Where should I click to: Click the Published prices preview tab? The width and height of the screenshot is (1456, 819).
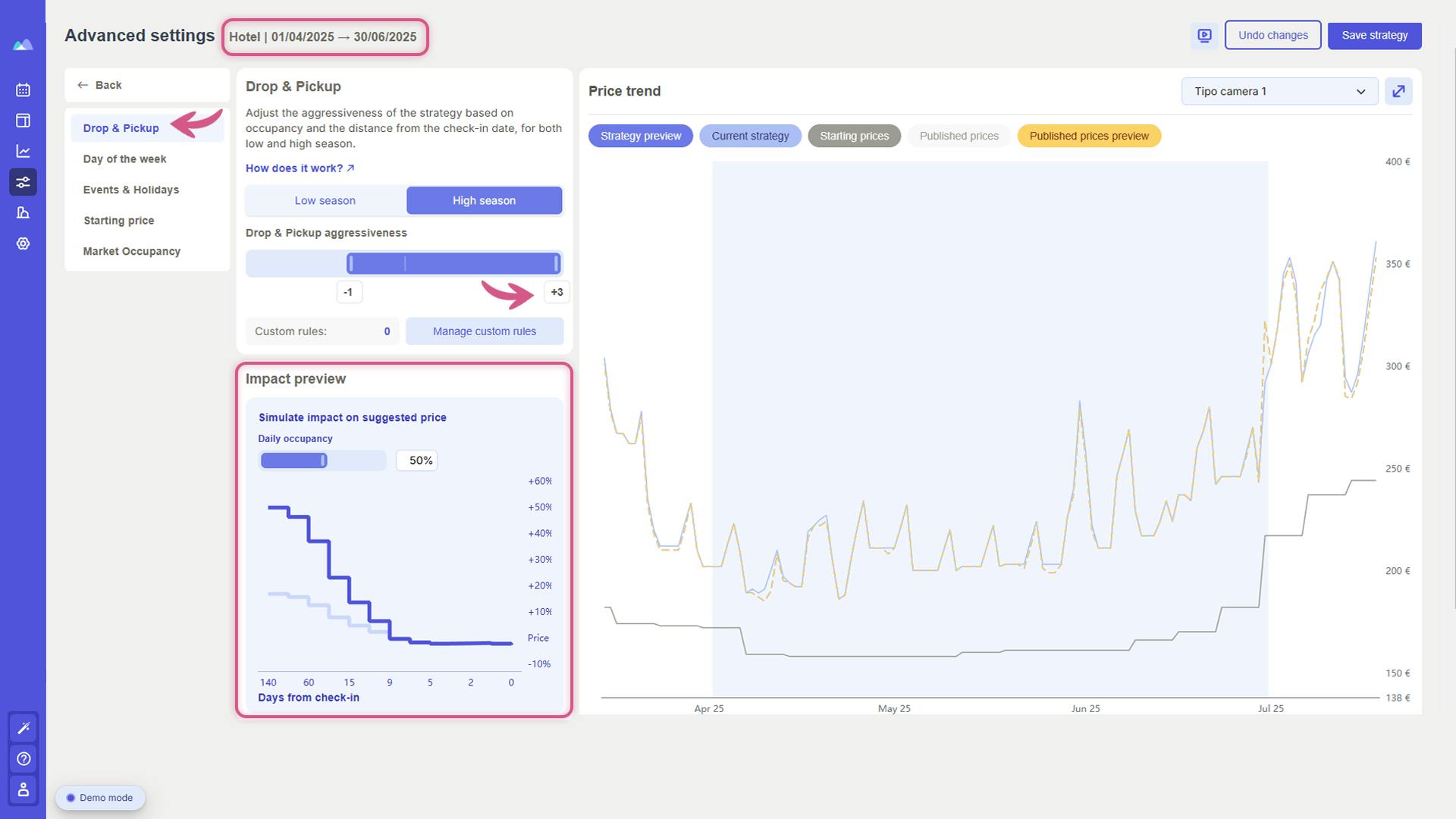[1089, 135]
